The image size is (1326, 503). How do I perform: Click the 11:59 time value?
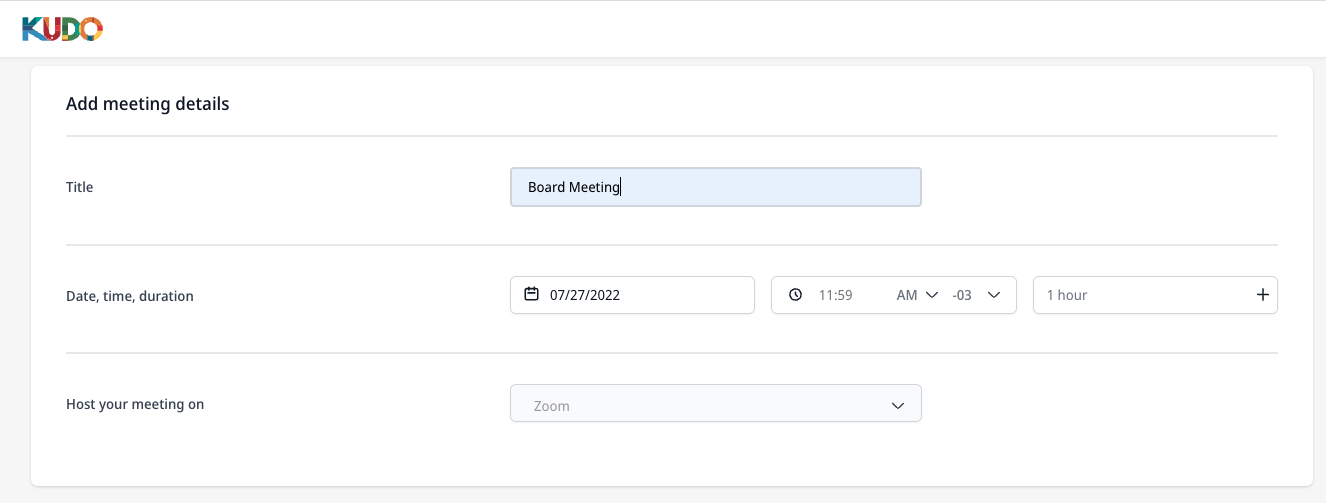pyautogui.click(x=835, y=295)
